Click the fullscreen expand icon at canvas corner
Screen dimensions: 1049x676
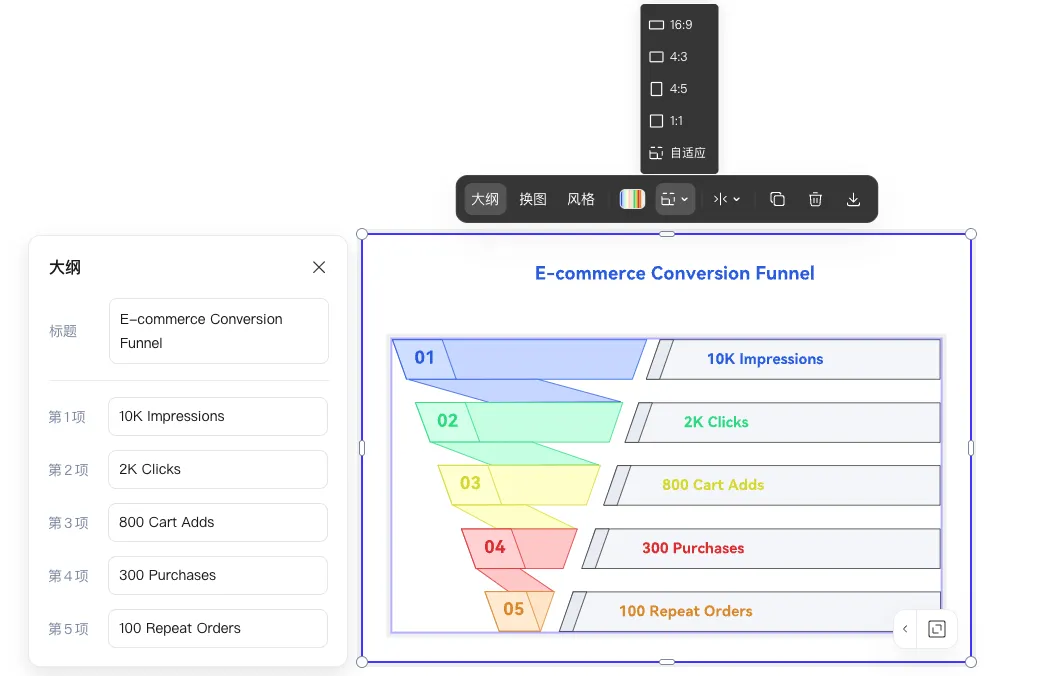(x=937, y=629)
